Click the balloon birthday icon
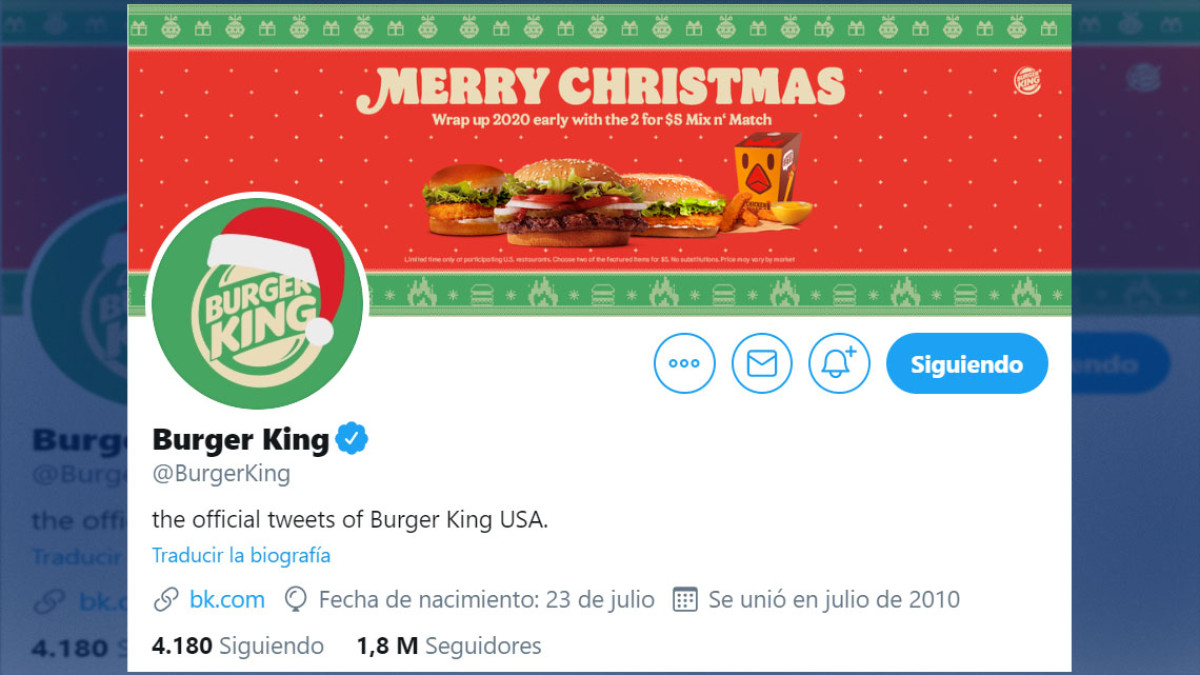 tap(295, 598)
